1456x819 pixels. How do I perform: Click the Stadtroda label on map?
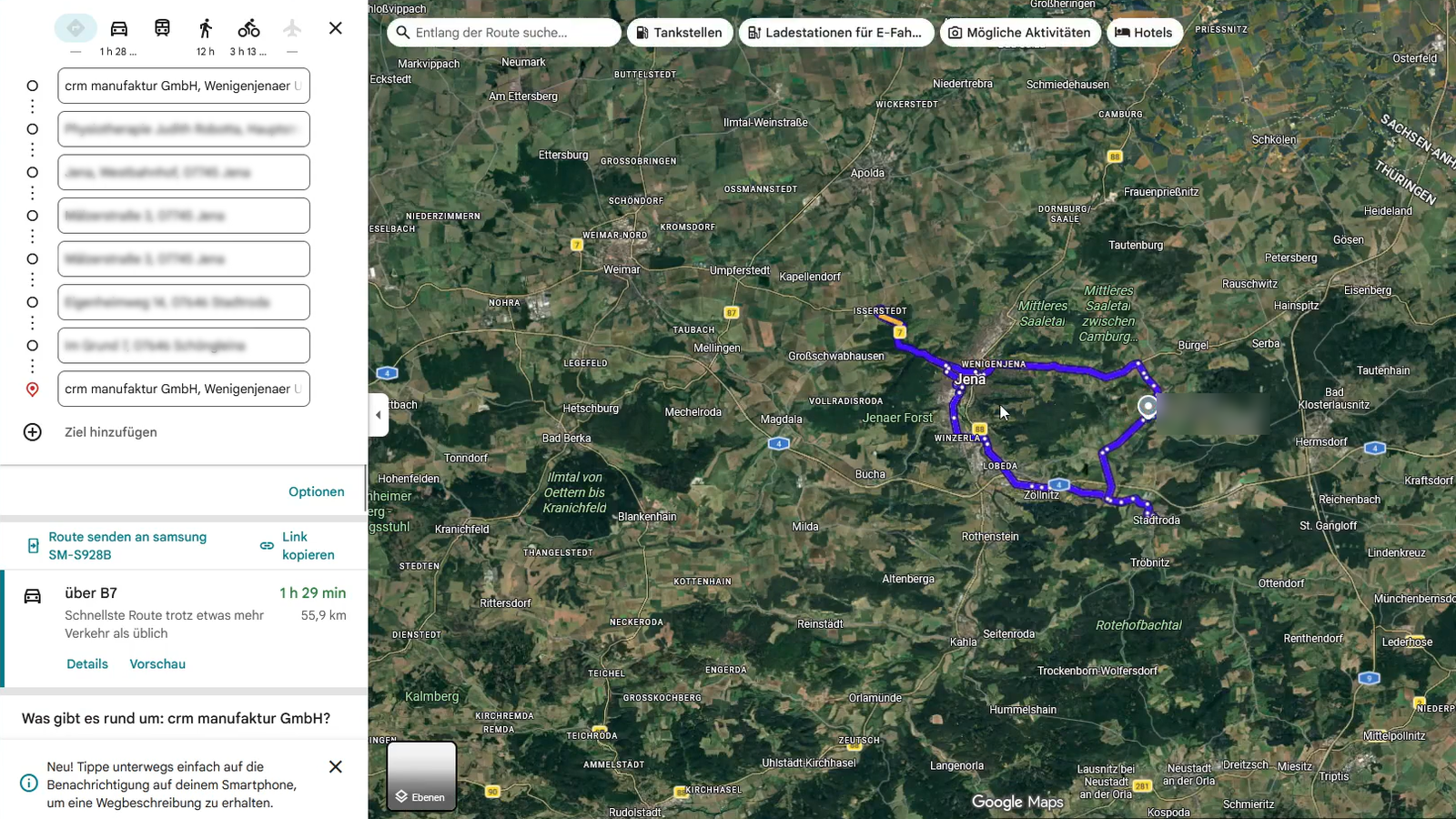tap(1157, 521)
